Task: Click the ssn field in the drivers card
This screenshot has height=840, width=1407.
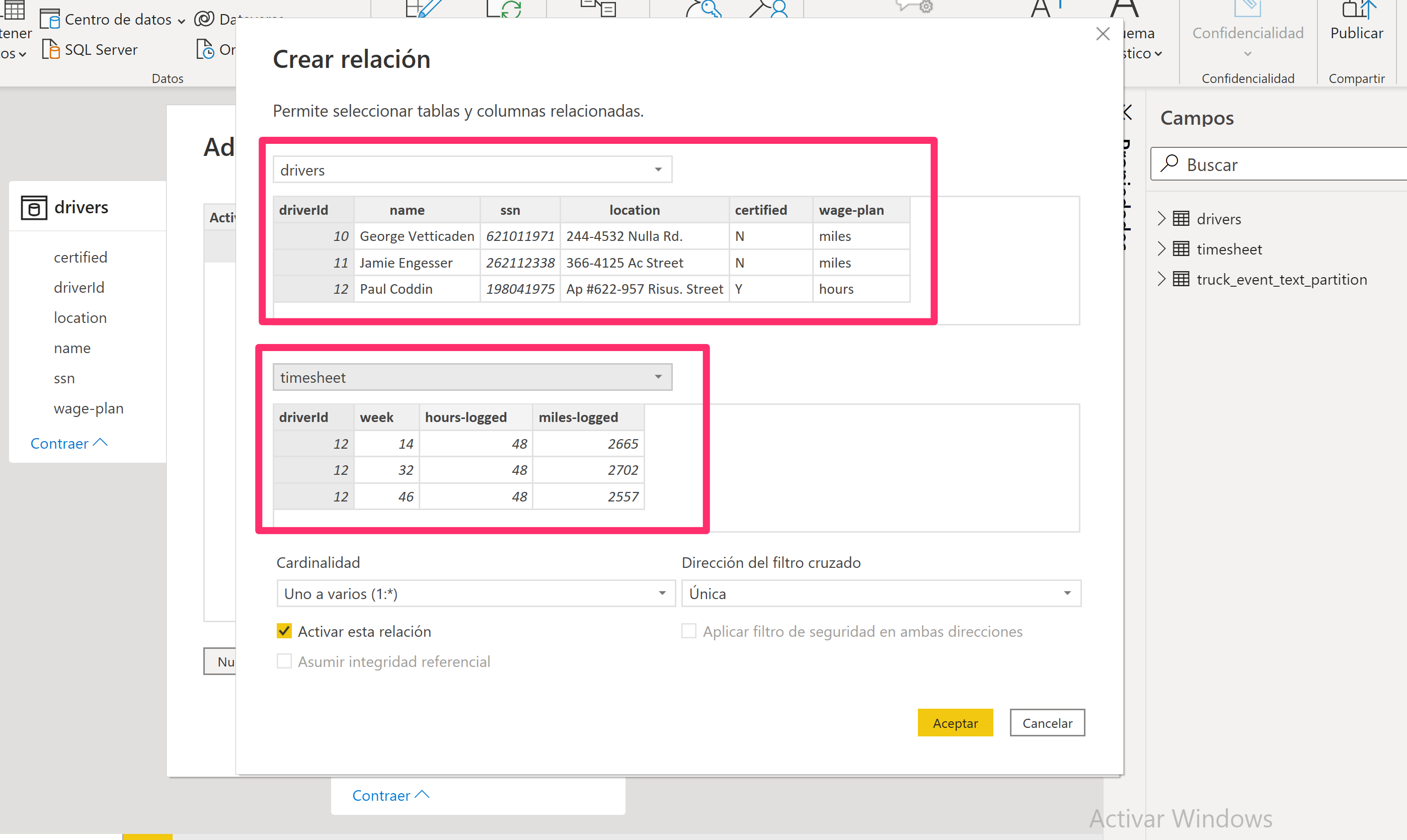Action: [x=64, y=378]
